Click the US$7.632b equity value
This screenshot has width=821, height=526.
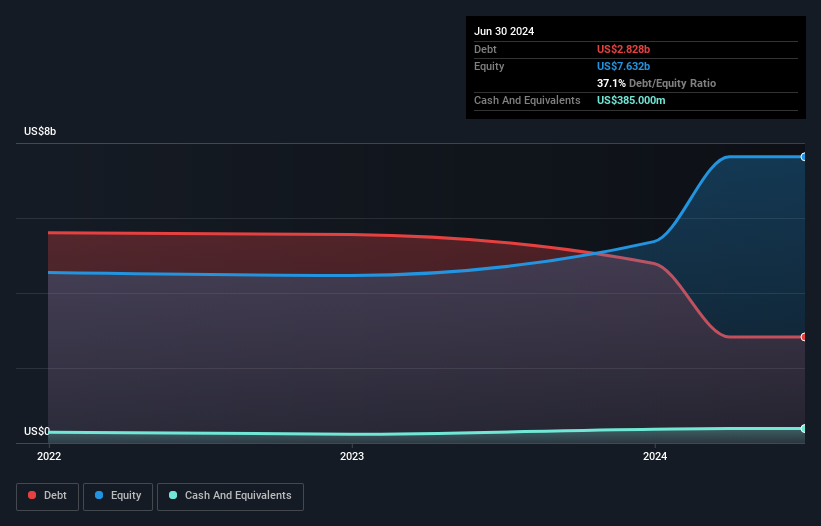tap(623, 66)
